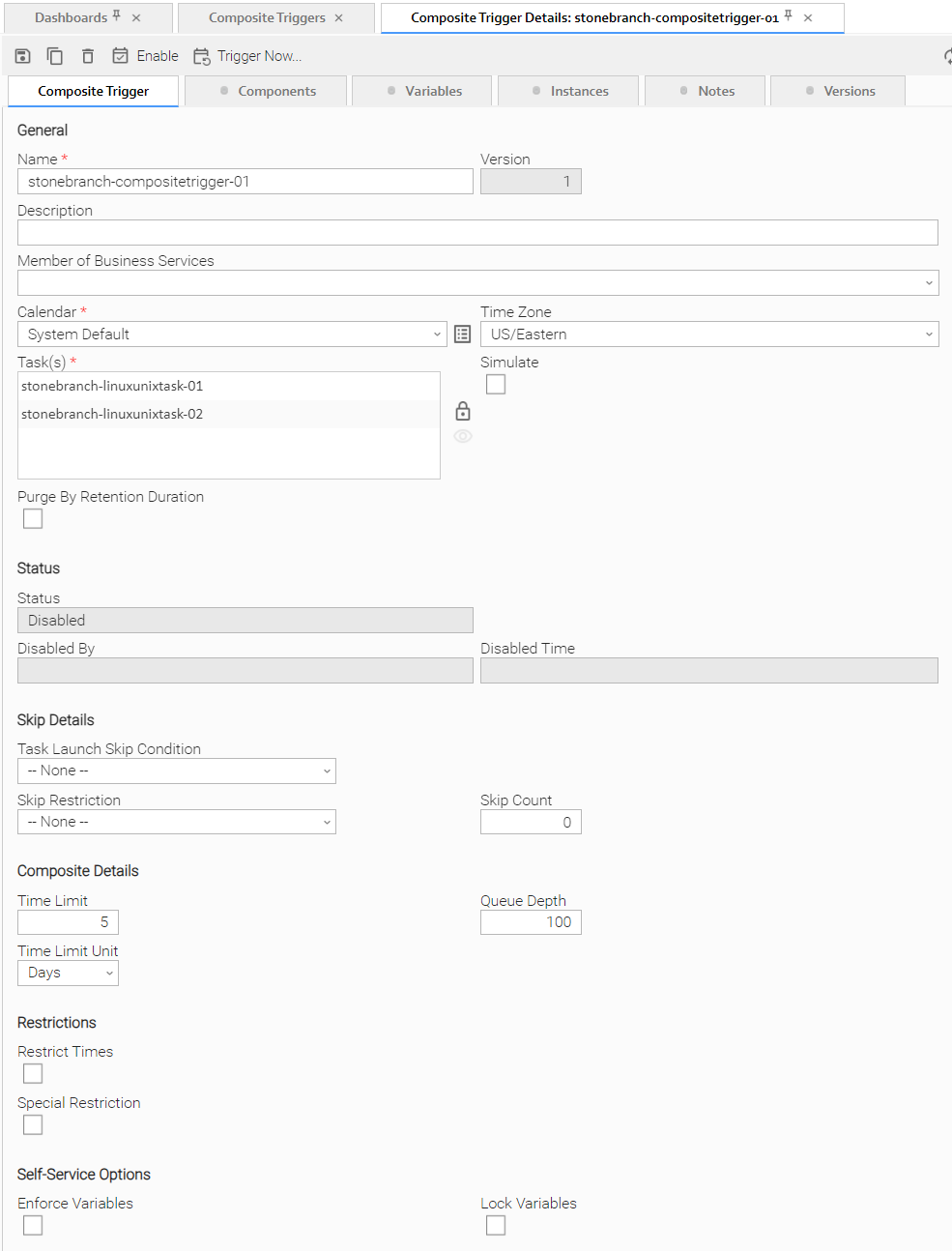952x1251 pixels.
Task: Click the lock icon beside Task(s) list
Action: (x=463, y=411)
